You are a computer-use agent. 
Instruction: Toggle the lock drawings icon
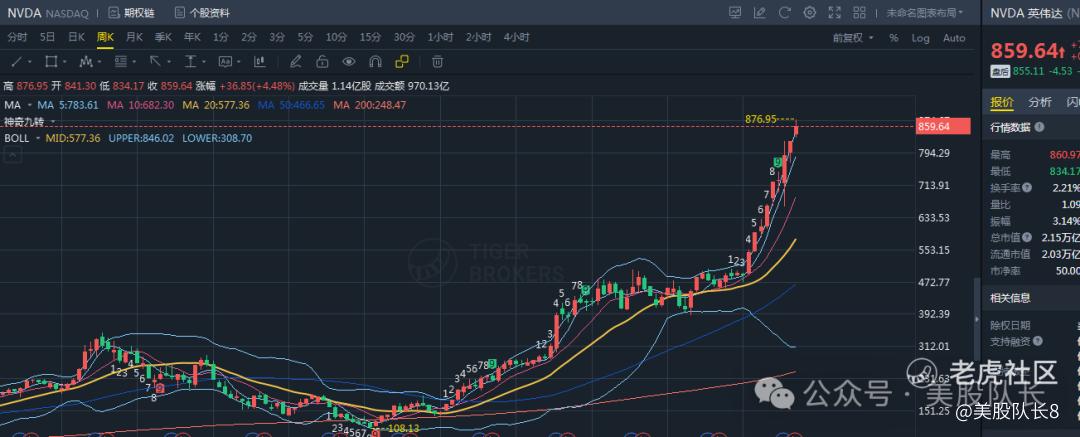pos(322,62)
